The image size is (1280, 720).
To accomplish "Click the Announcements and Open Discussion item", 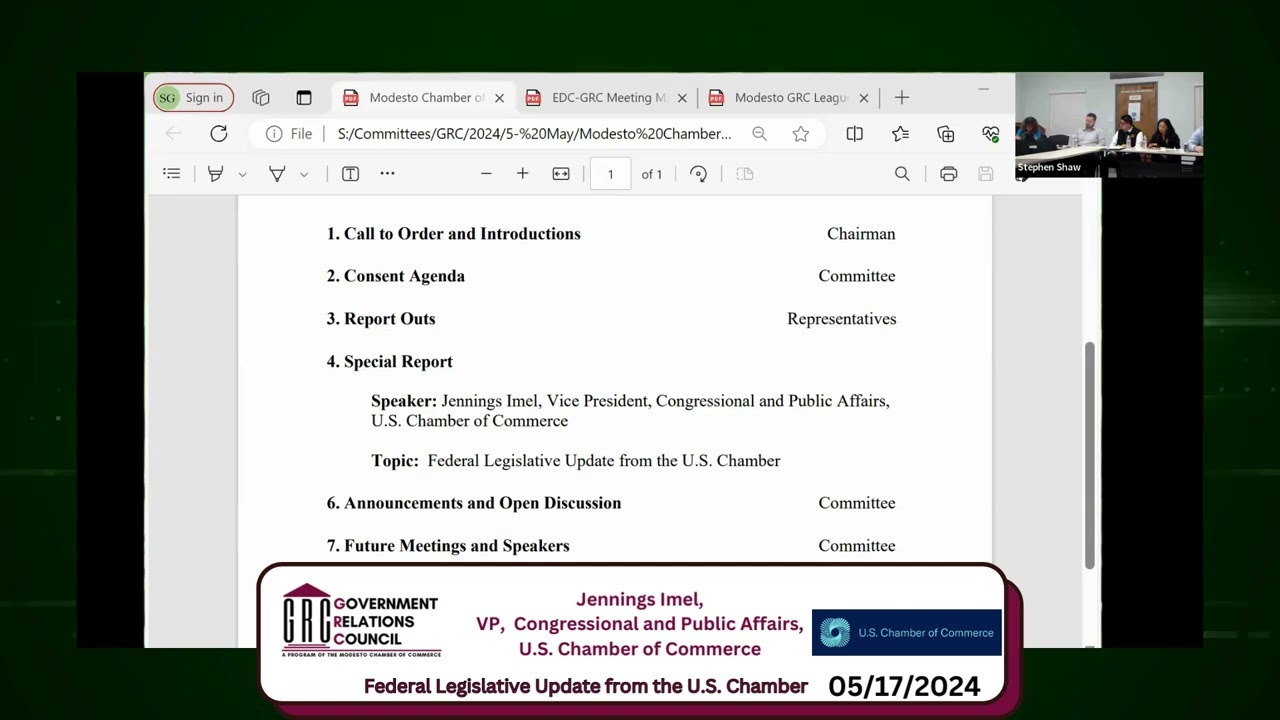I will pos(474,503).
